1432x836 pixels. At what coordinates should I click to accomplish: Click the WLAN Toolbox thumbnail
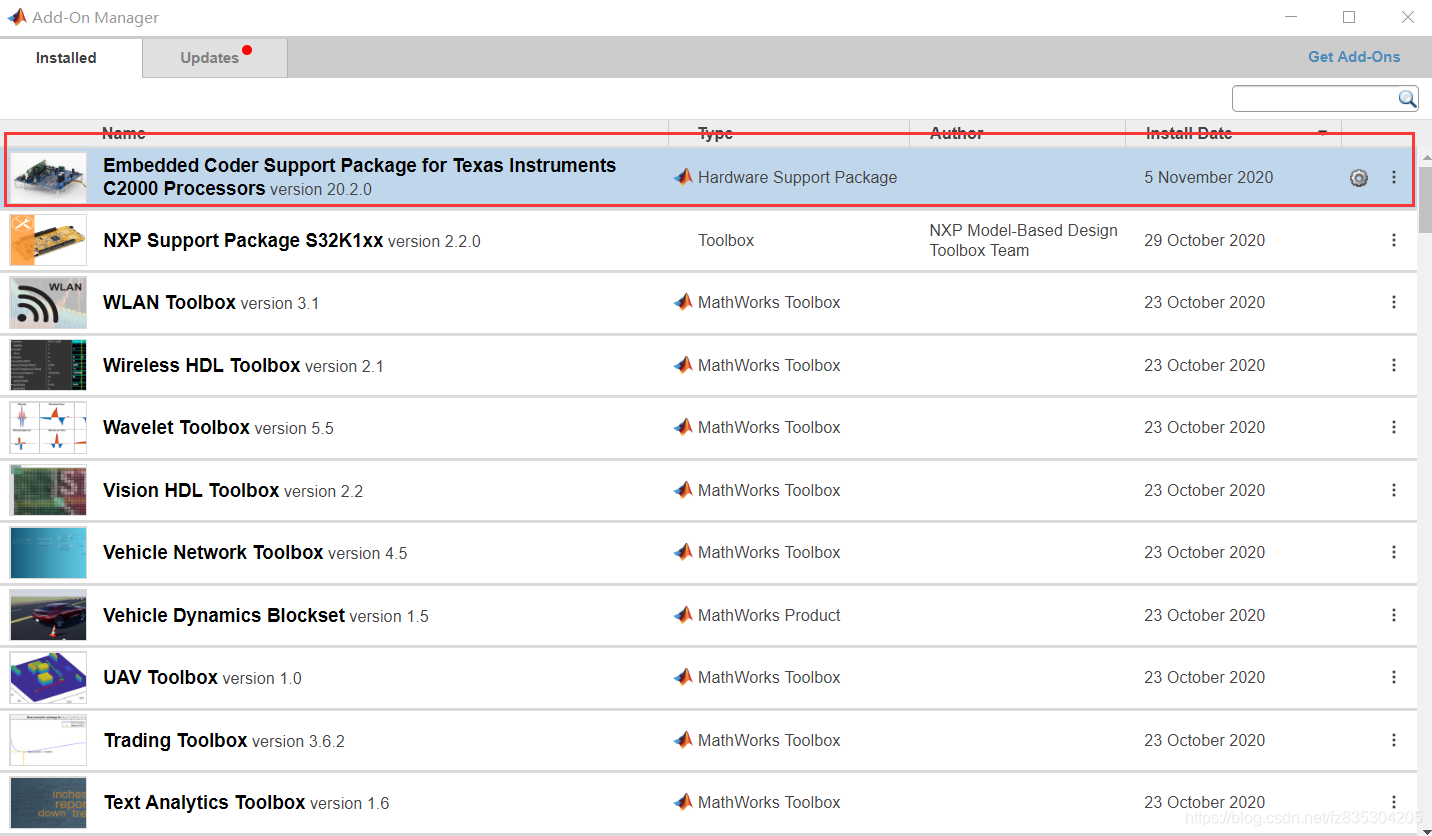point(48,303)
